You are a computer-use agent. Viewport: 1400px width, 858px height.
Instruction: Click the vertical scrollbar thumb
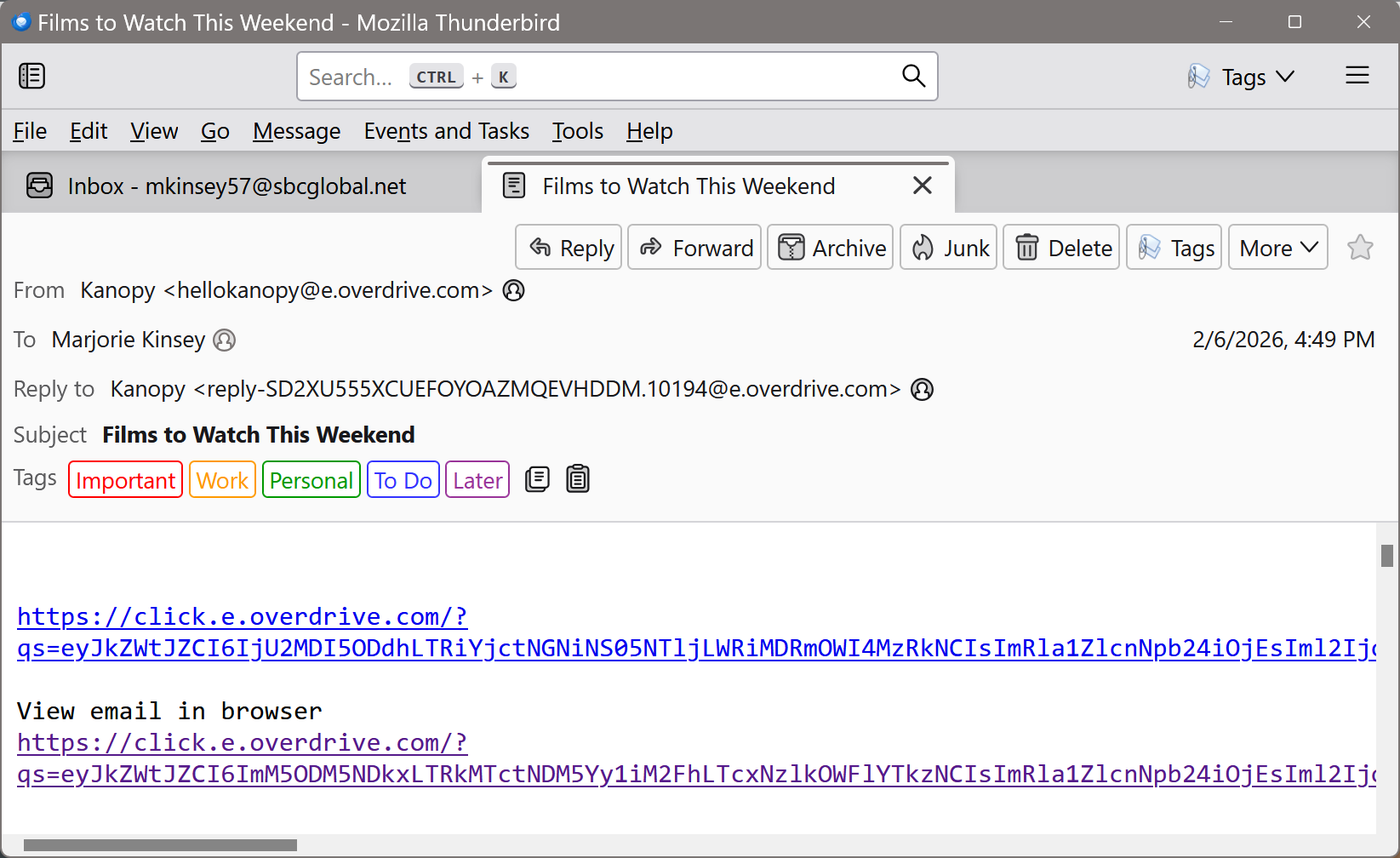coord(1387,556)
